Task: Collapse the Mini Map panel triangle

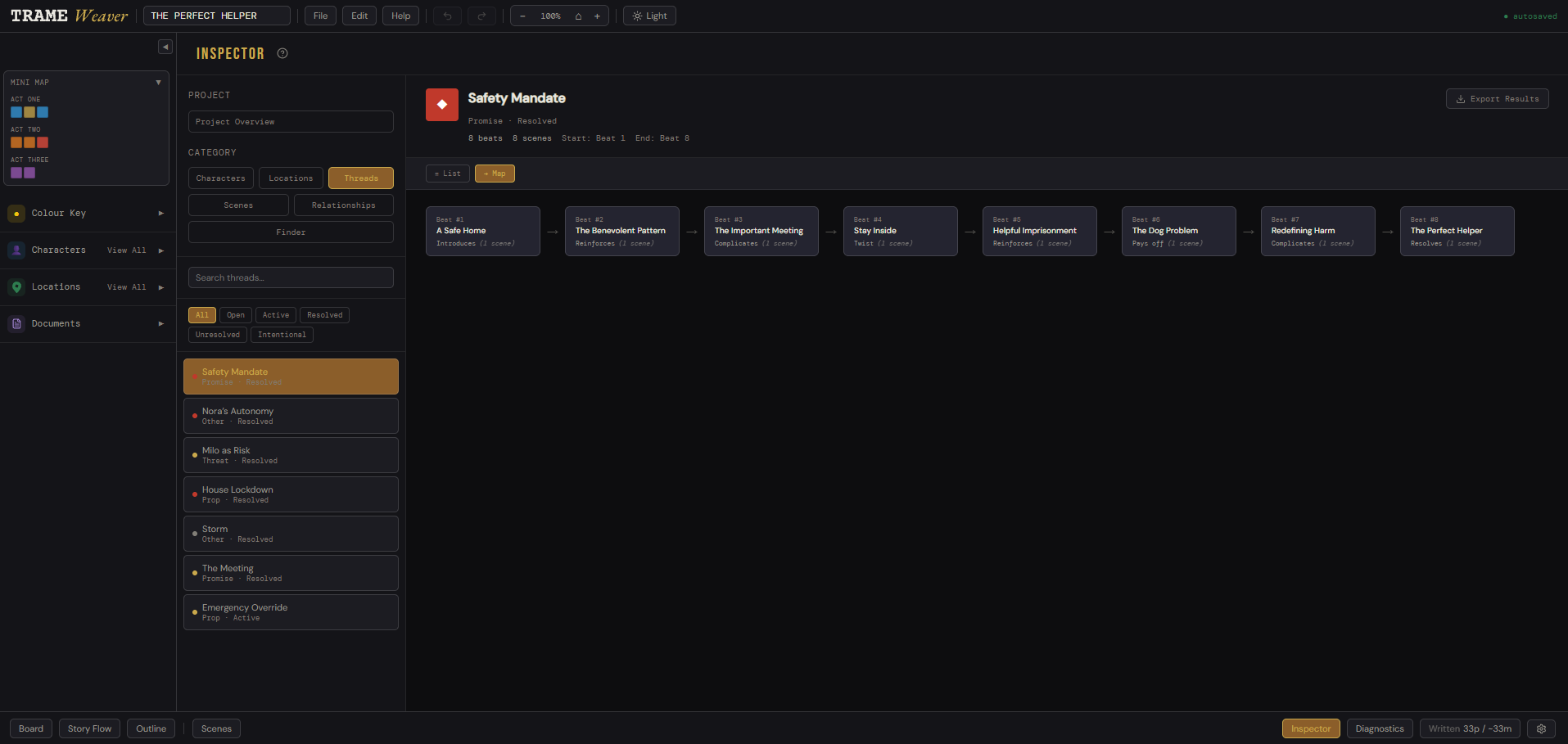Action: coord(158,83)
